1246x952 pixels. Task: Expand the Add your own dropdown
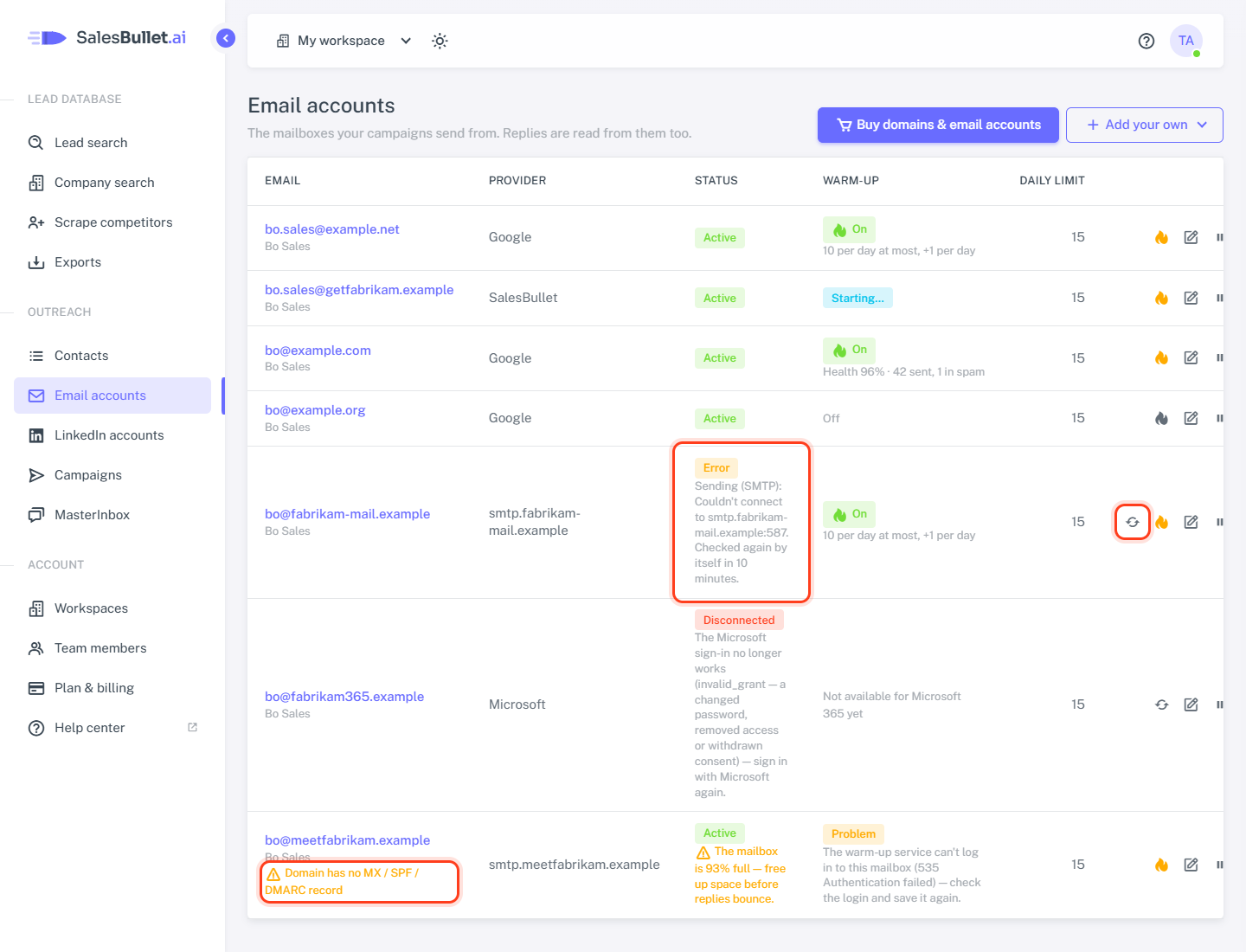[x=1145, y=125]
